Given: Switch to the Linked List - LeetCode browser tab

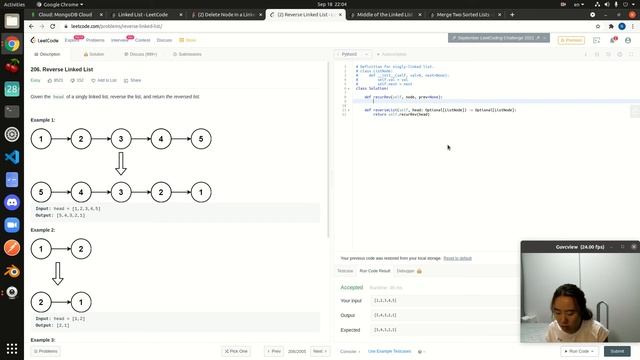Looking at the screenshot, I should tap(143, 14).
